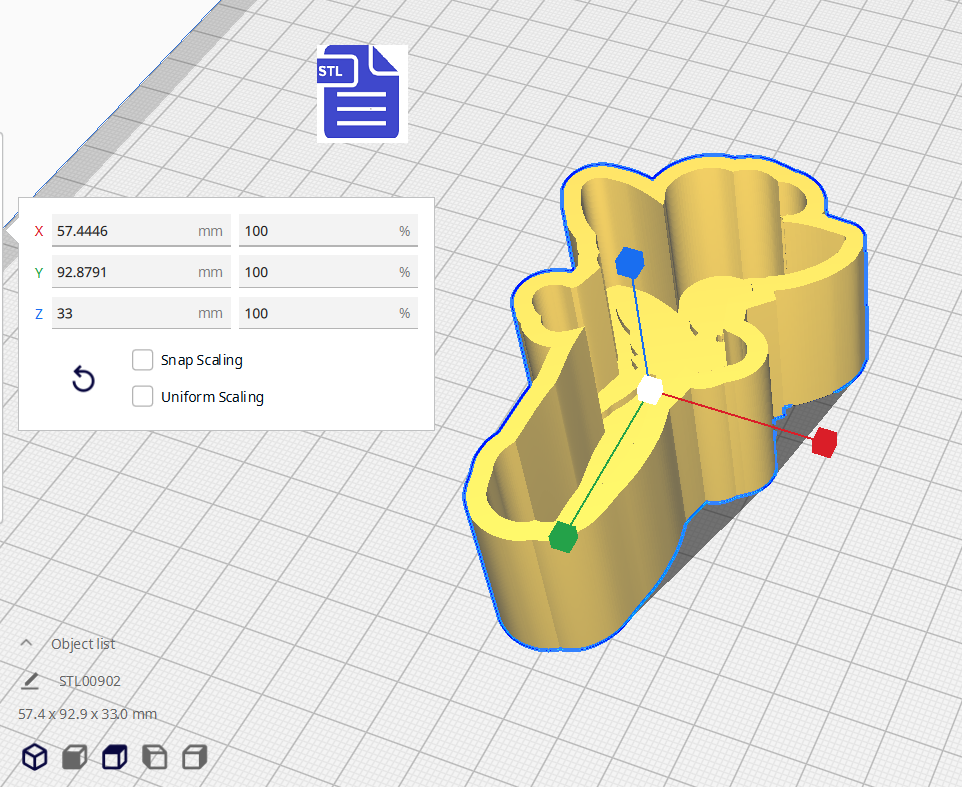
Task: Select the right side view cube icon
Action: (x=194, y=757)
